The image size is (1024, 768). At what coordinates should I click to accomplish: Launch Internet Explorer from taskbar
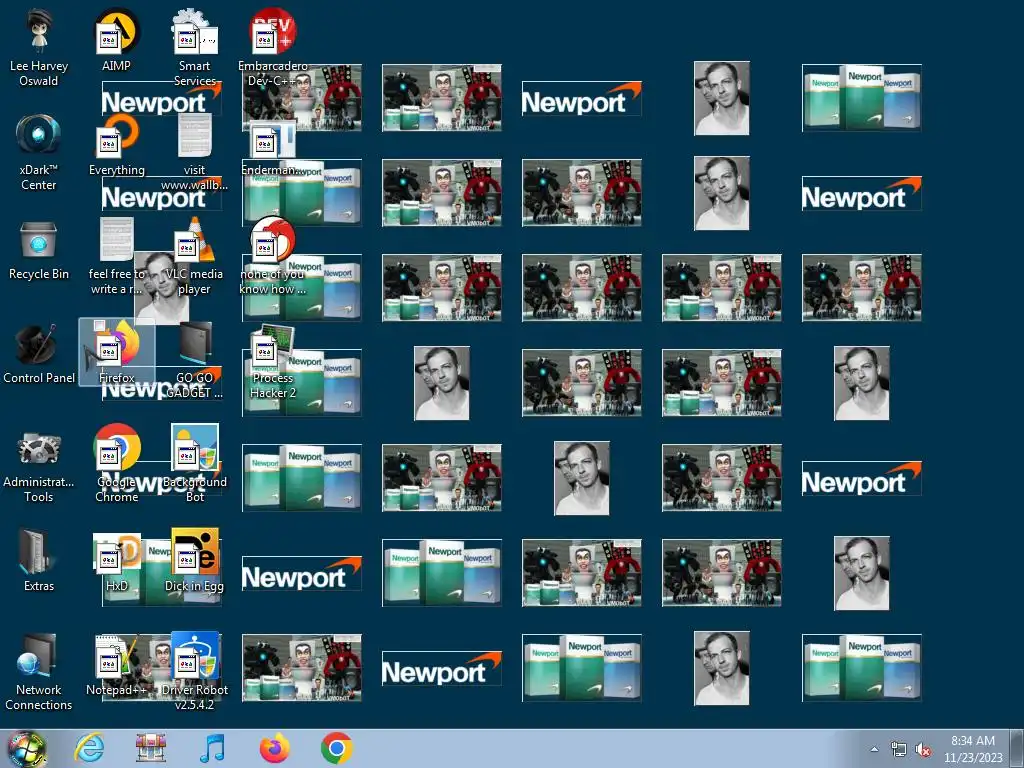coord(89,748)
